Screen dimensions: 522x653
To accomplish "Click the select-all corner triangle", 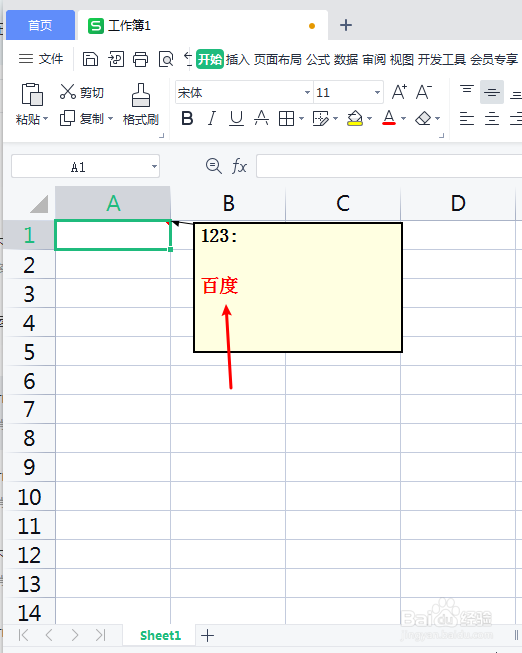I will 39,204.
